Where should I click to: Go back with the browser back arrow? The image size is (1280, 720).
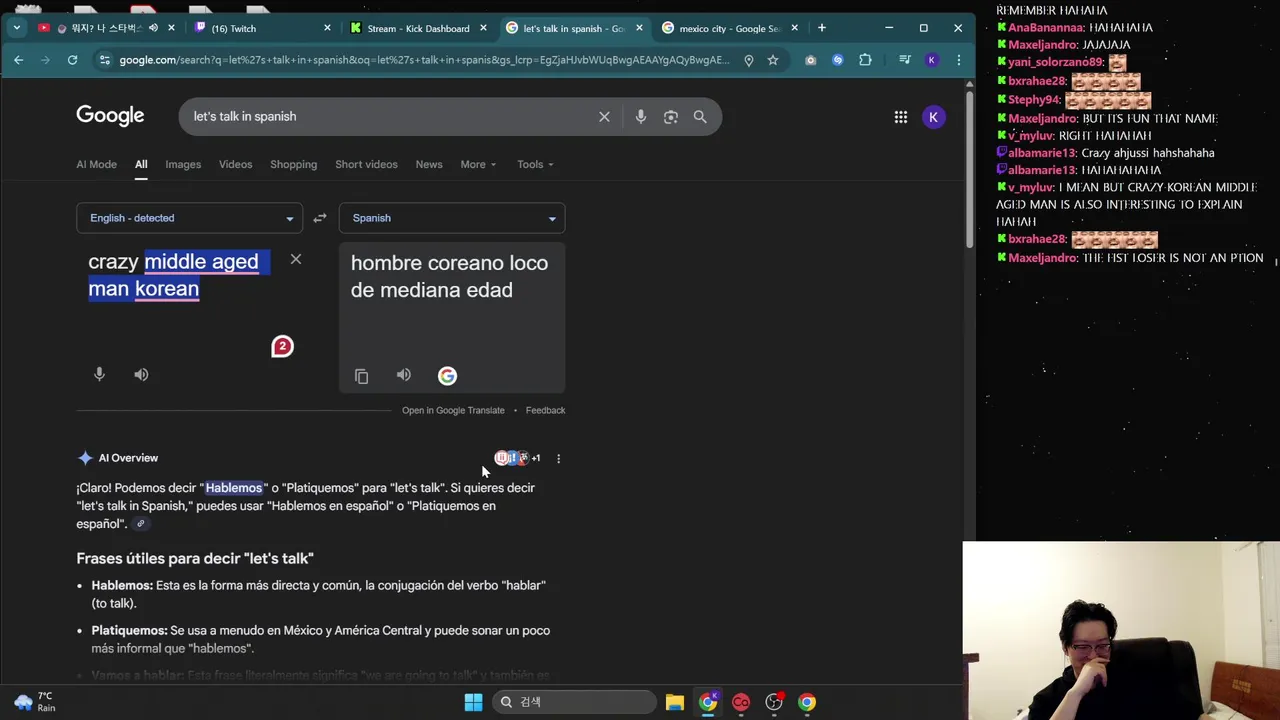click(18, 60)
